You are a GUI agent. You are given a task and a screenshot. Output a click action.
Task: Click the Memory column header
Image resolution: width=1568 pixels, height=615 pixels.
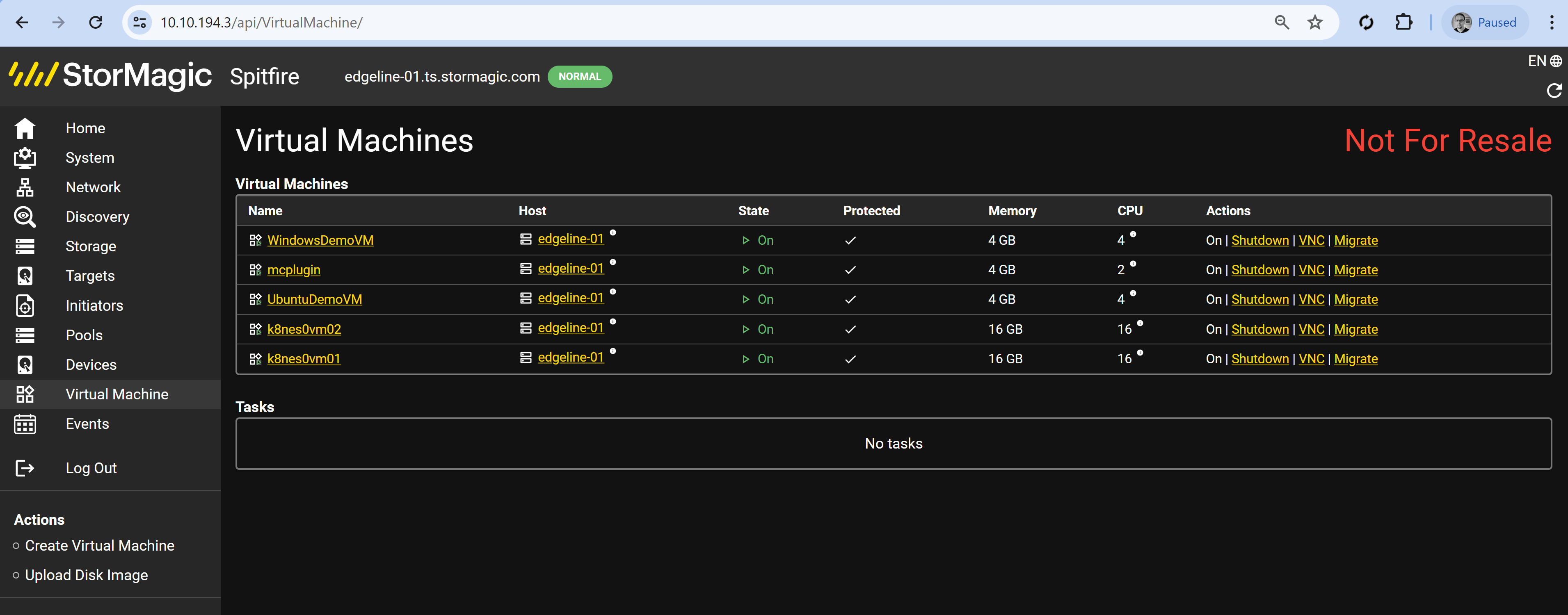click(1012, 210)
